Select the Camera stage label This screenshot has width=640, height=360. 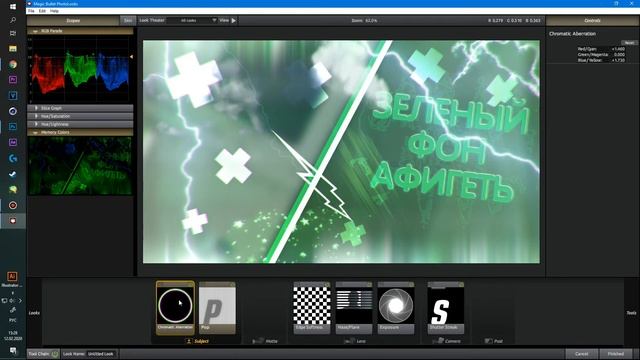pos(447,341)
